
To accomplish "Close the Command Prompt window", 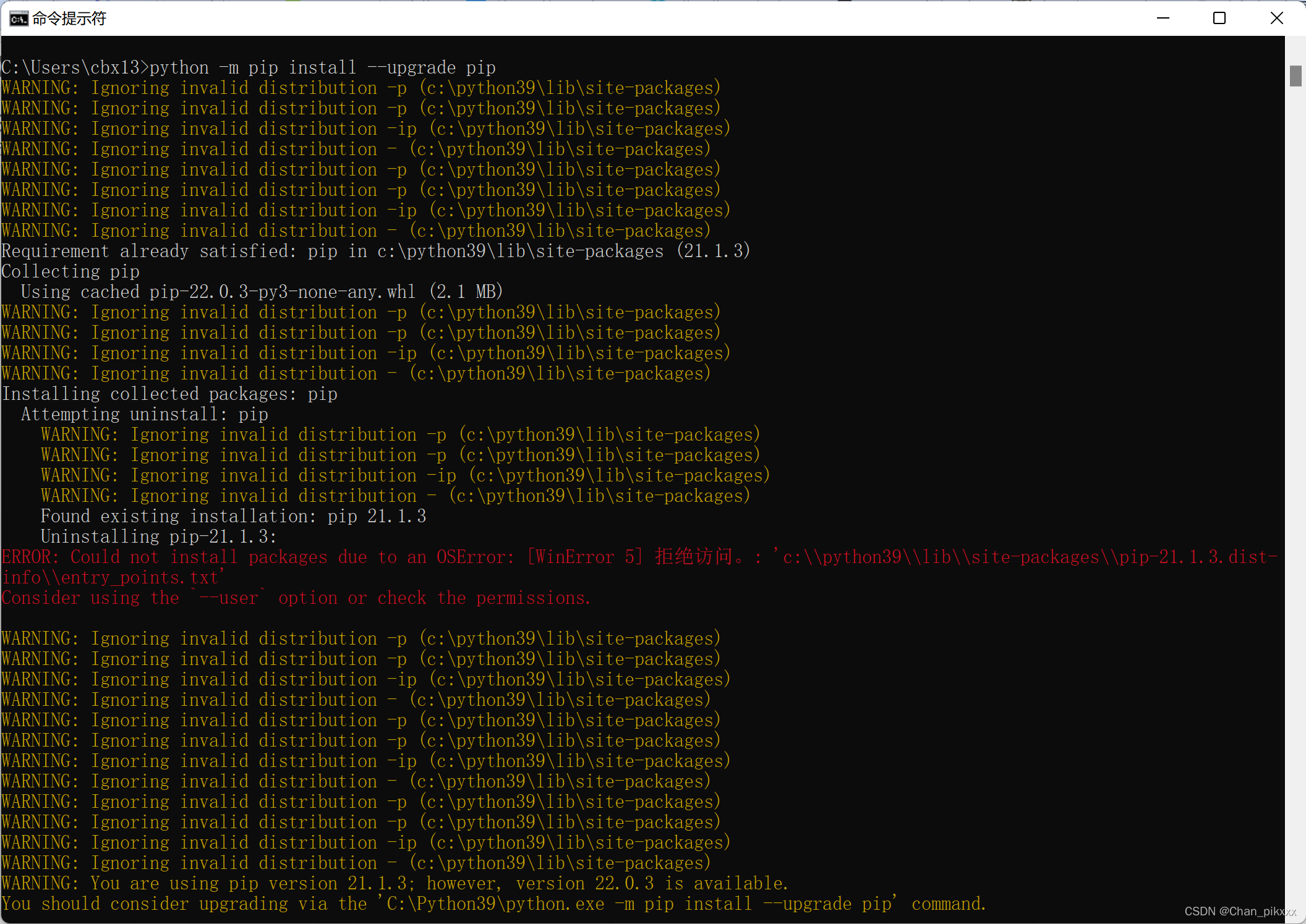I will [1276, 18].
